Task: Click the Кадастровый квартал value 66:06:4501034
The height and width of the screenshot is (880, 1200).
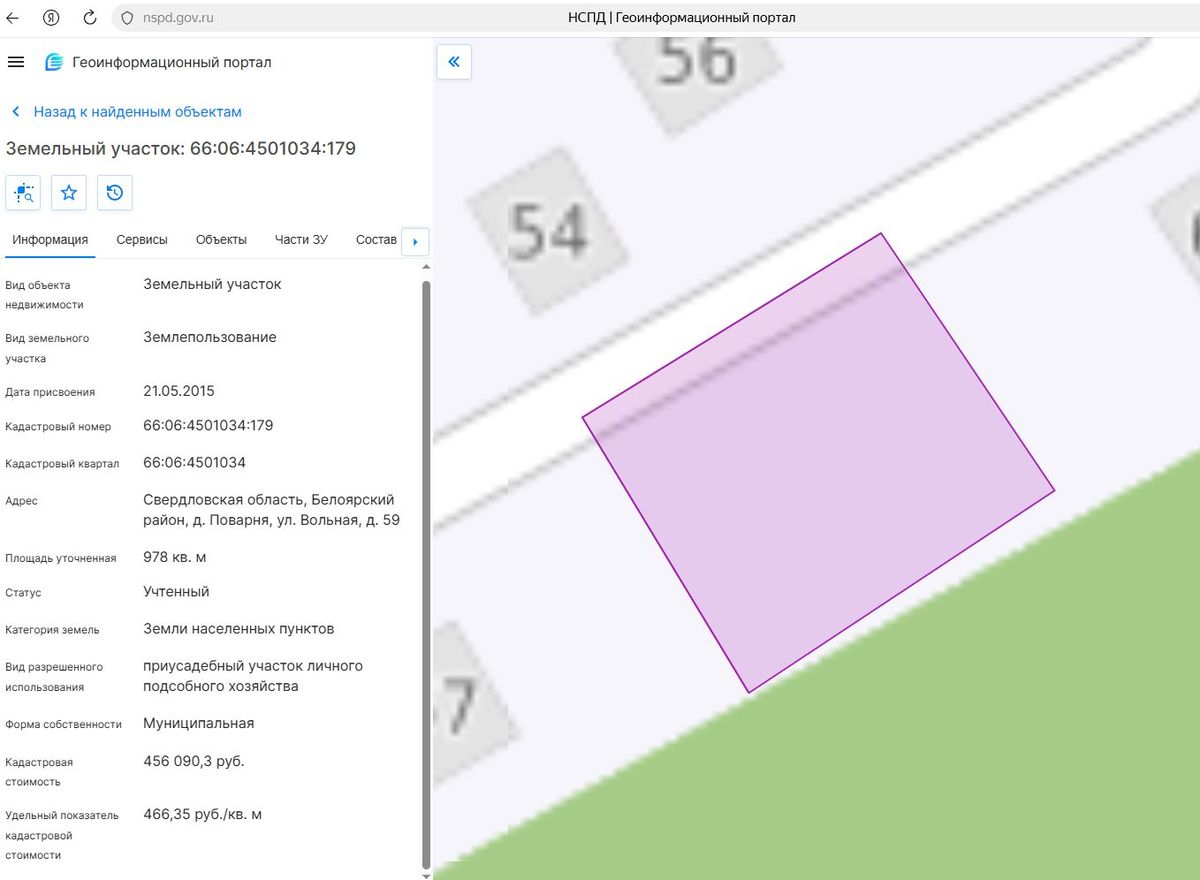Action: pos(194,463)
